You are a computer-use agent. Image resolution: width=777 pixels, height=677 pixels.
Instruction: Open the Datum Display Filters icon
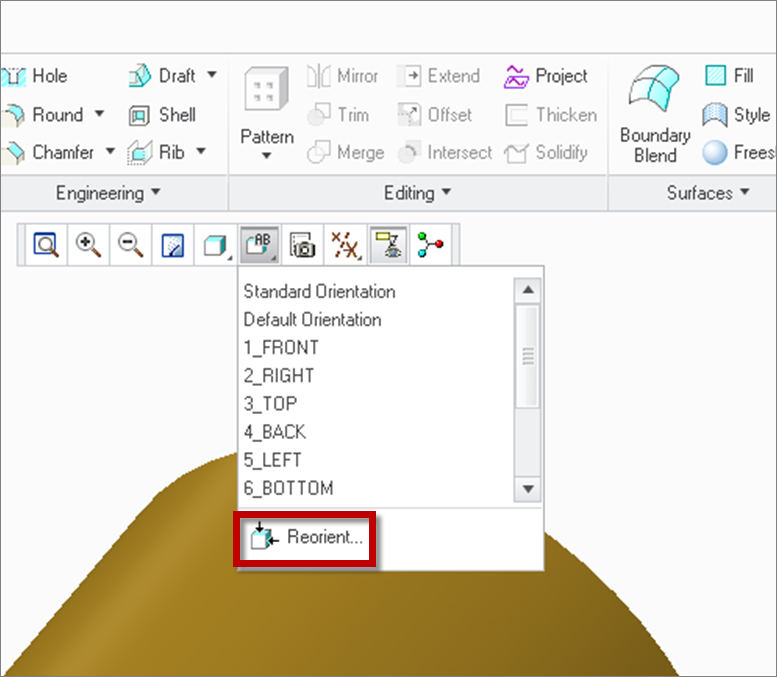pyautogui.click(x=345, y=245)
